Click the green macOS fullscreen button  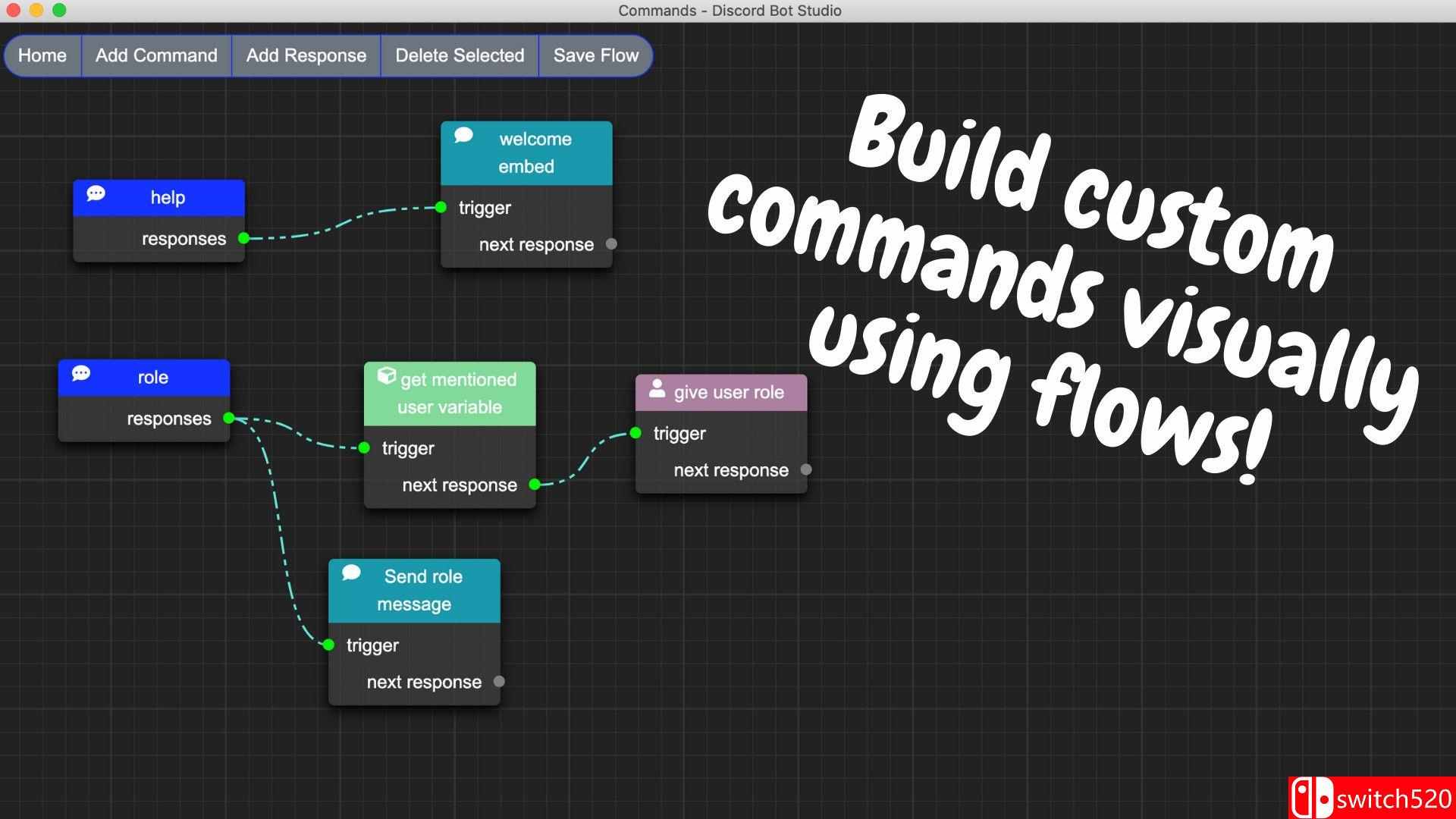(x=59, y=10)
